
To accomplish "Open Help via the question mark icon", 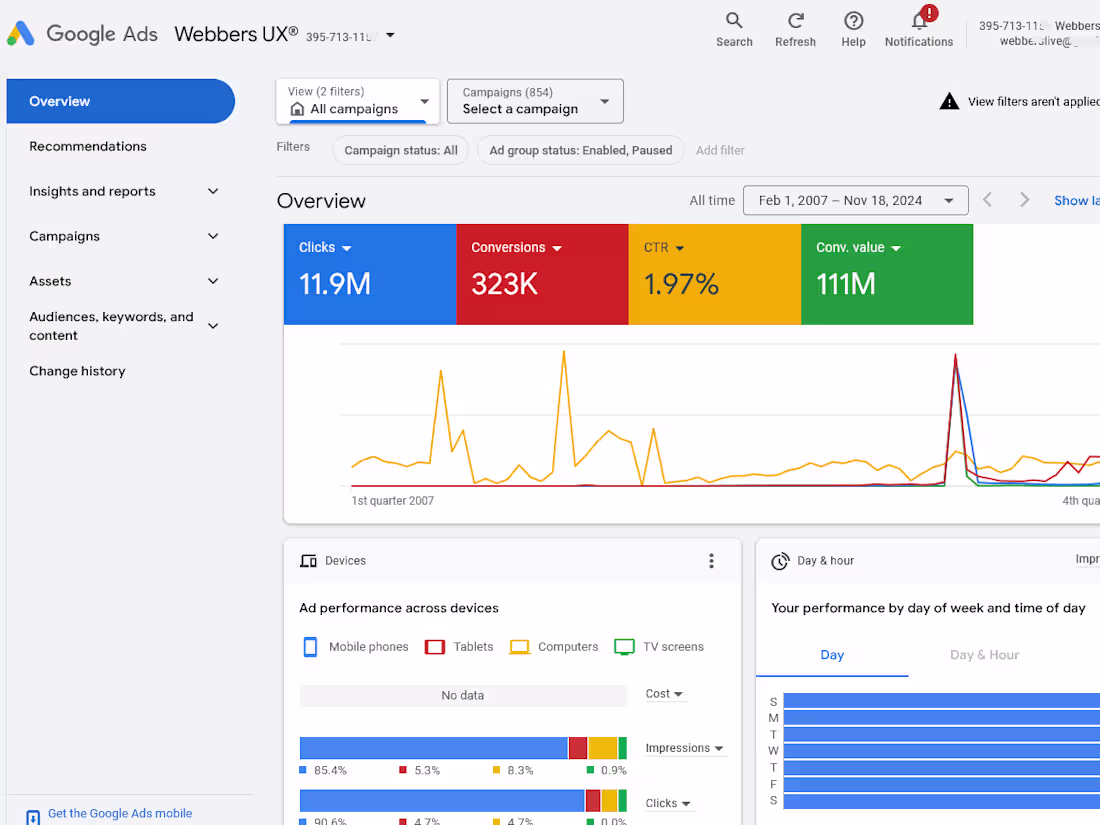I will [x=853, y=28].
